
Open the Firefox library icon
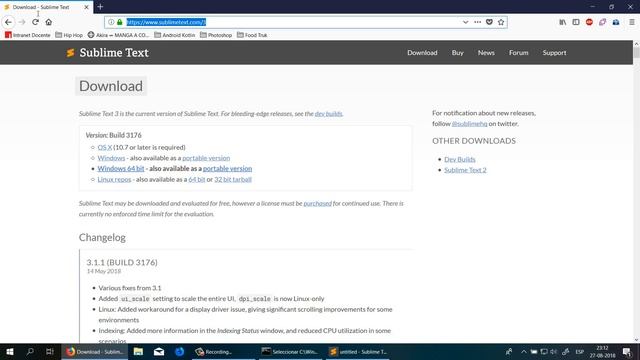click(562, 22)
